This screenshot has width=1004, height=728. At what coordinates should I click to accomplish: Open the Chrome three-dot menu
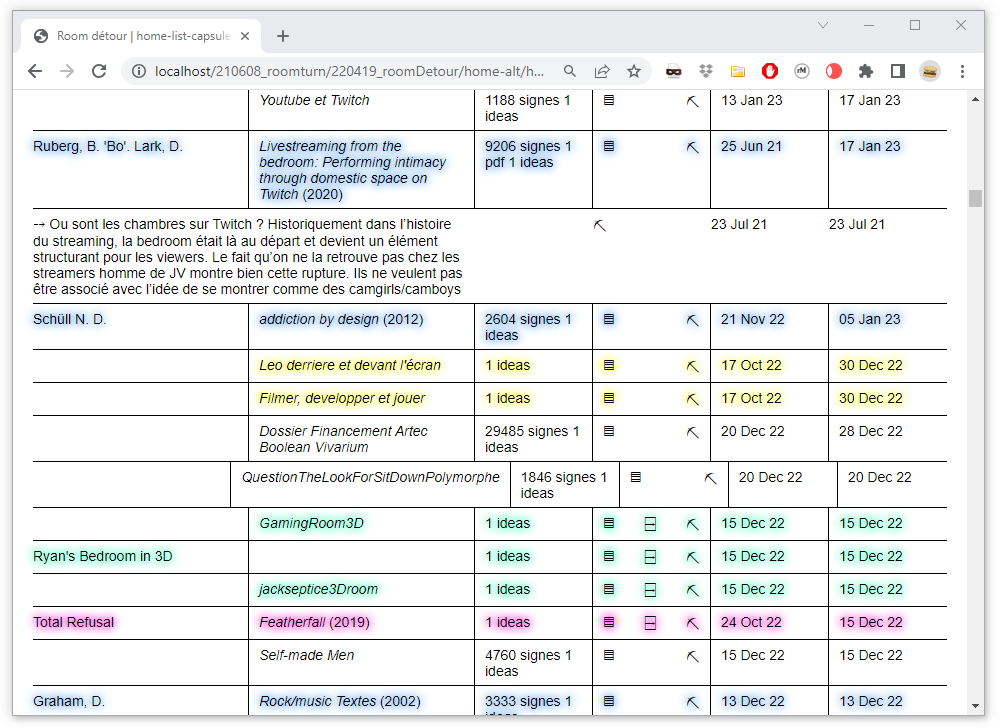point(962,71)
